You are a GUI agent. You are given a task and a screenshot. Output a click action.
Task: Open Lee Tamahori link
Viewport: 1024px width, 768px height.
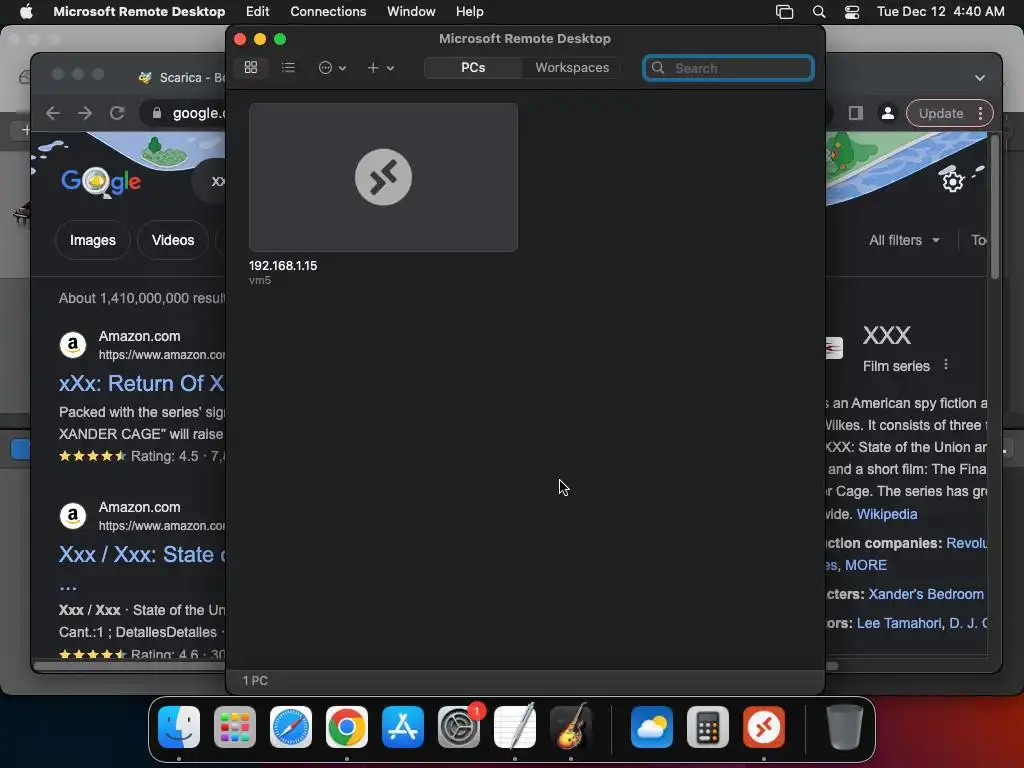pyautogui.click(x=899, y=623)
